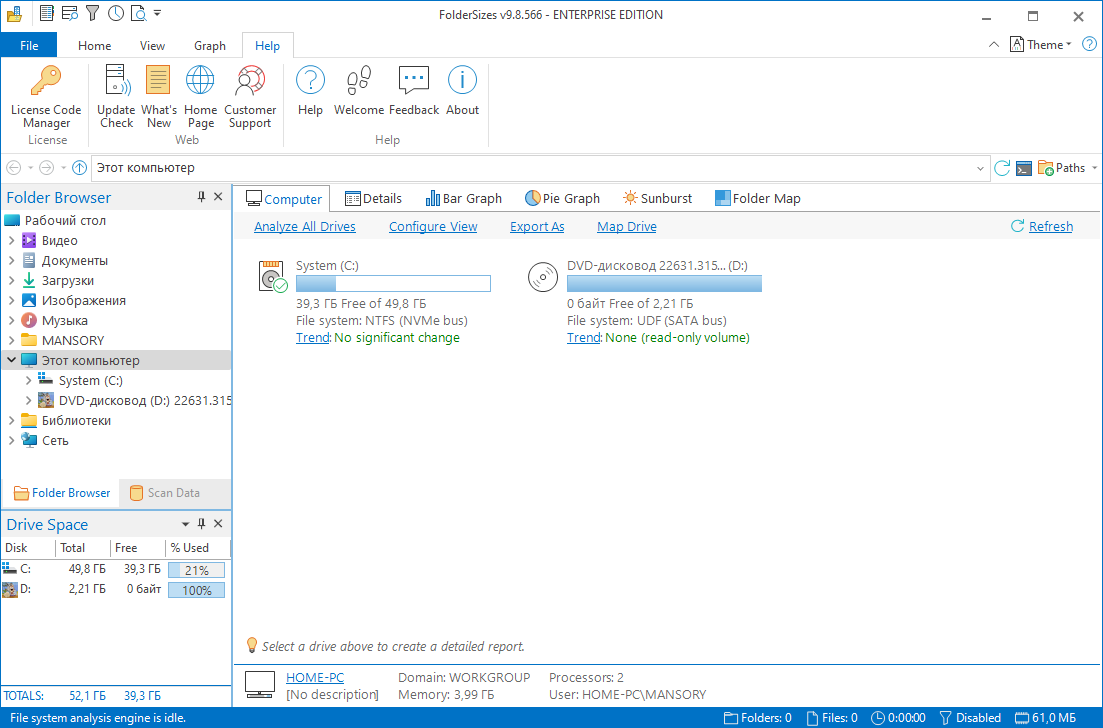Screen dimensions: 1103x728
Task: Open the Details tab
Action: pos(373,198)
